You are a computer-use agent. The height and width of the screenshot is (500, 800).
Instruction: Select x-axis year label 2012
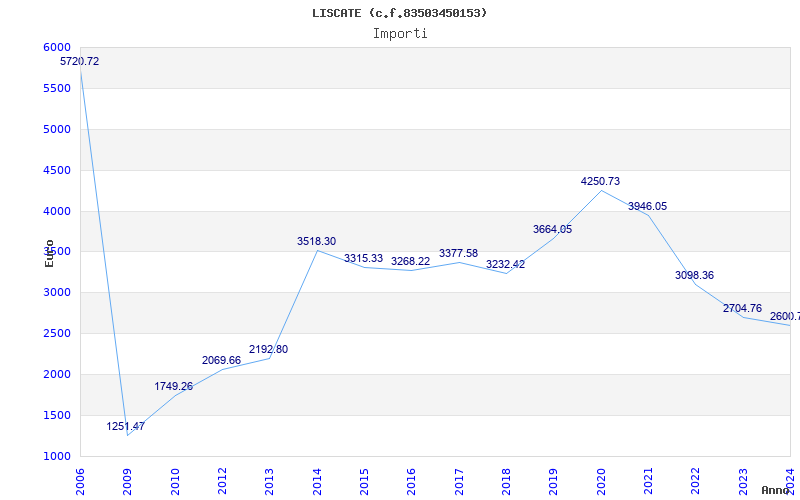222,481
